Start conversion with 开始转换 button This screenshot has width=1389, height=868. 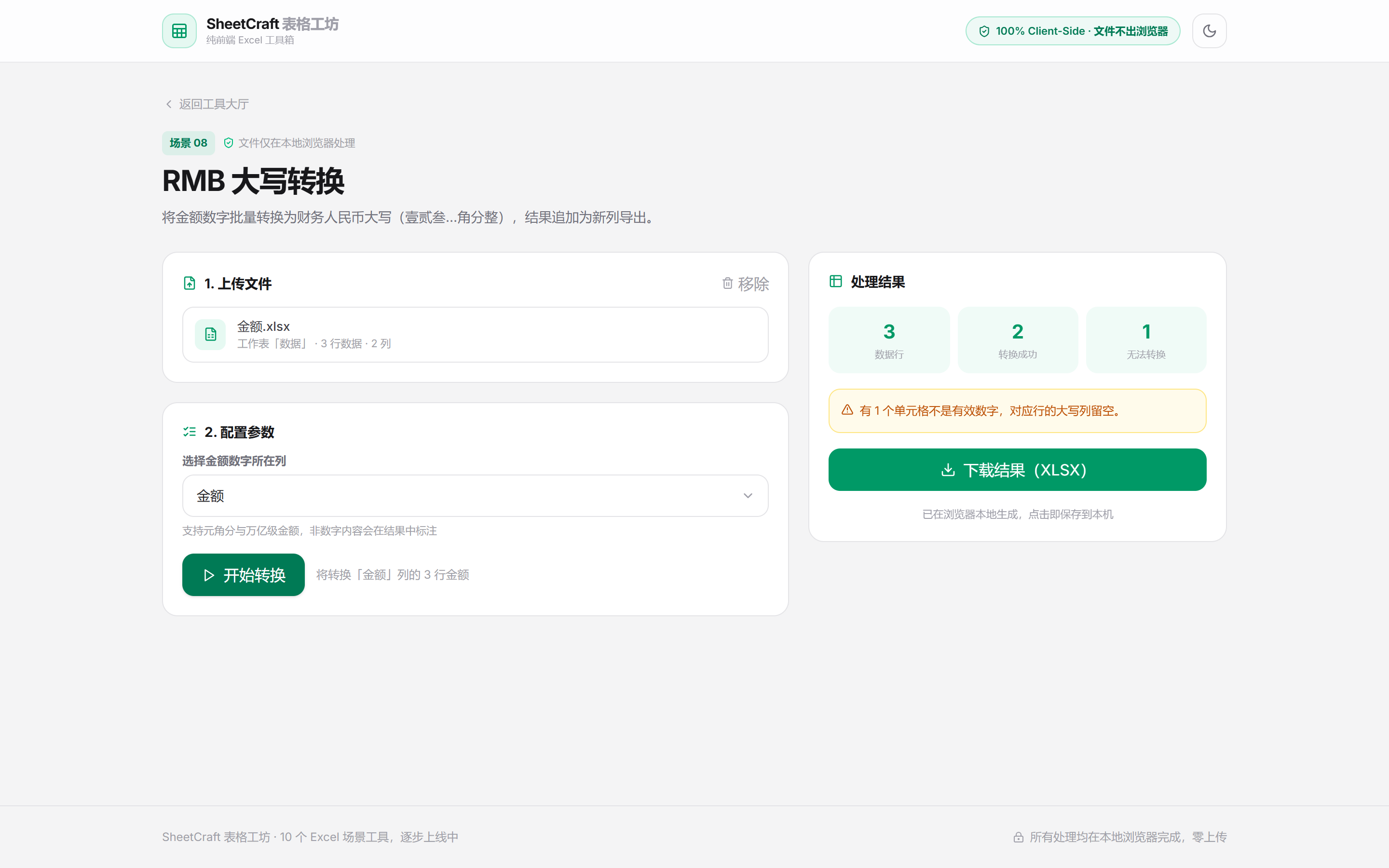pyautogui.click(x=244, y=575)
